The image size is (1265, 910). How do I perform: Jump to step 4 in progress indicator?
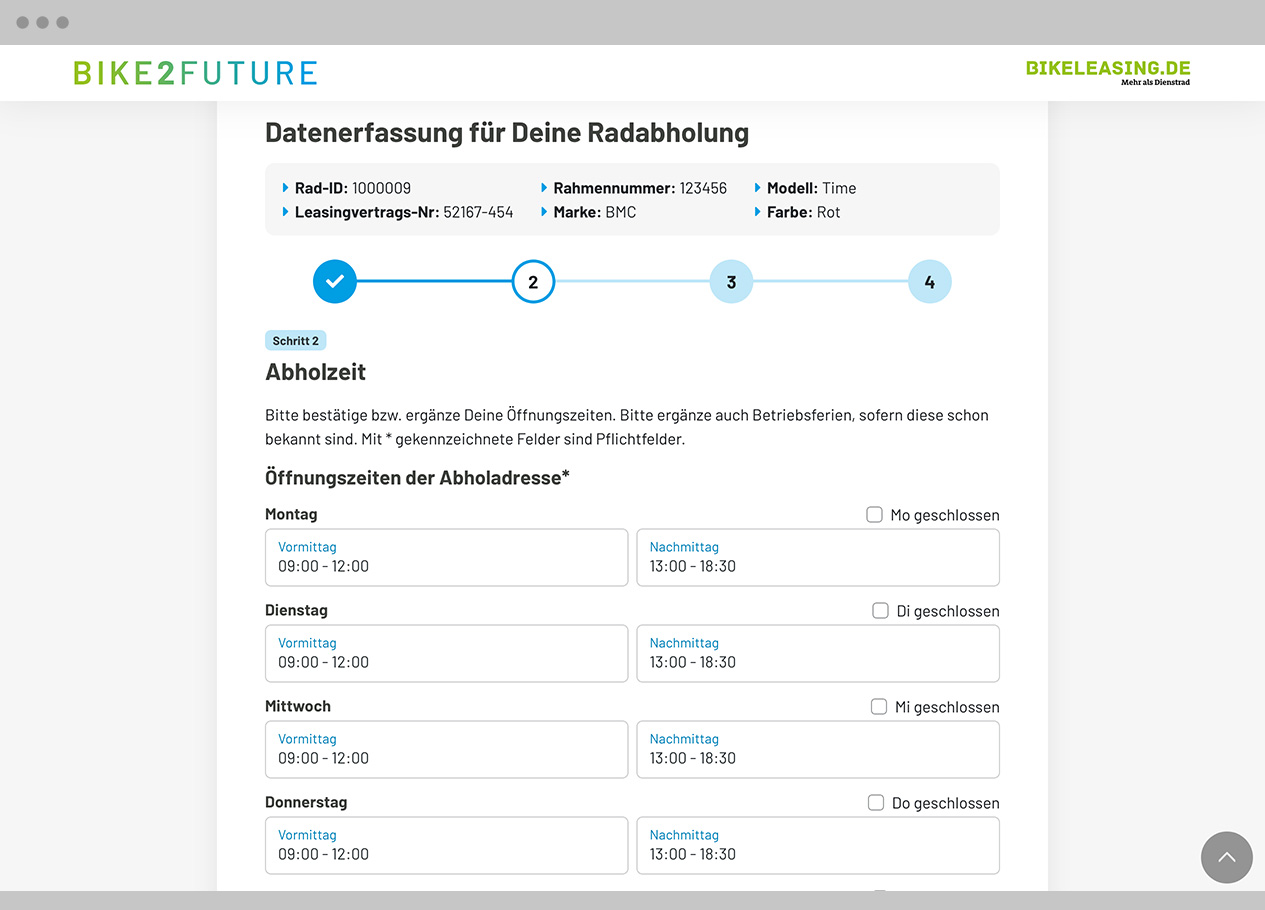[x=929, y=282]
